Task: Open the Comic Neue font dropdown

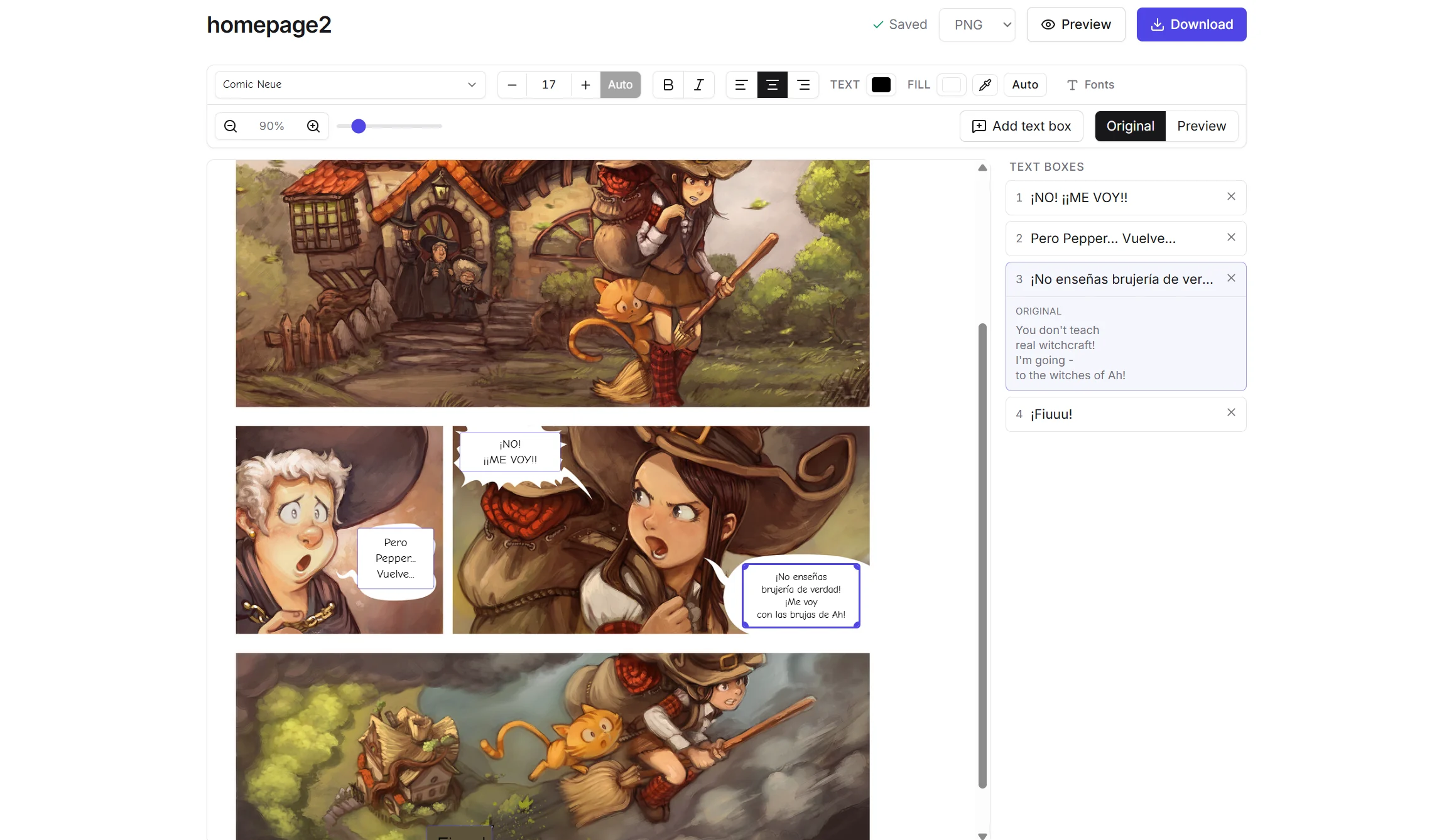Action: tap(350, 85)
